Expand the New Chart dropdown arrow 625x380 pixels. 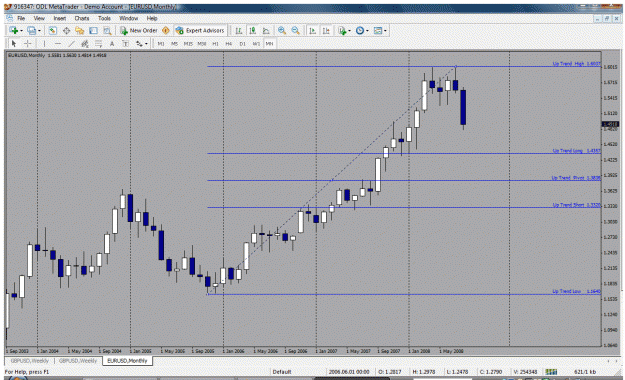point(21,31)
